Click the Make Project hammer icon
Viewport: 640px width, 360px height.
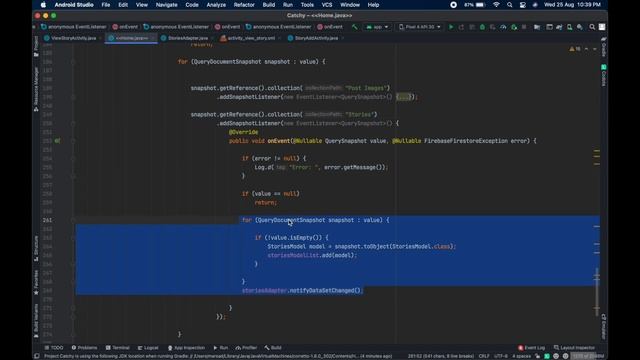pyautogui.click(x=354, y=27)
